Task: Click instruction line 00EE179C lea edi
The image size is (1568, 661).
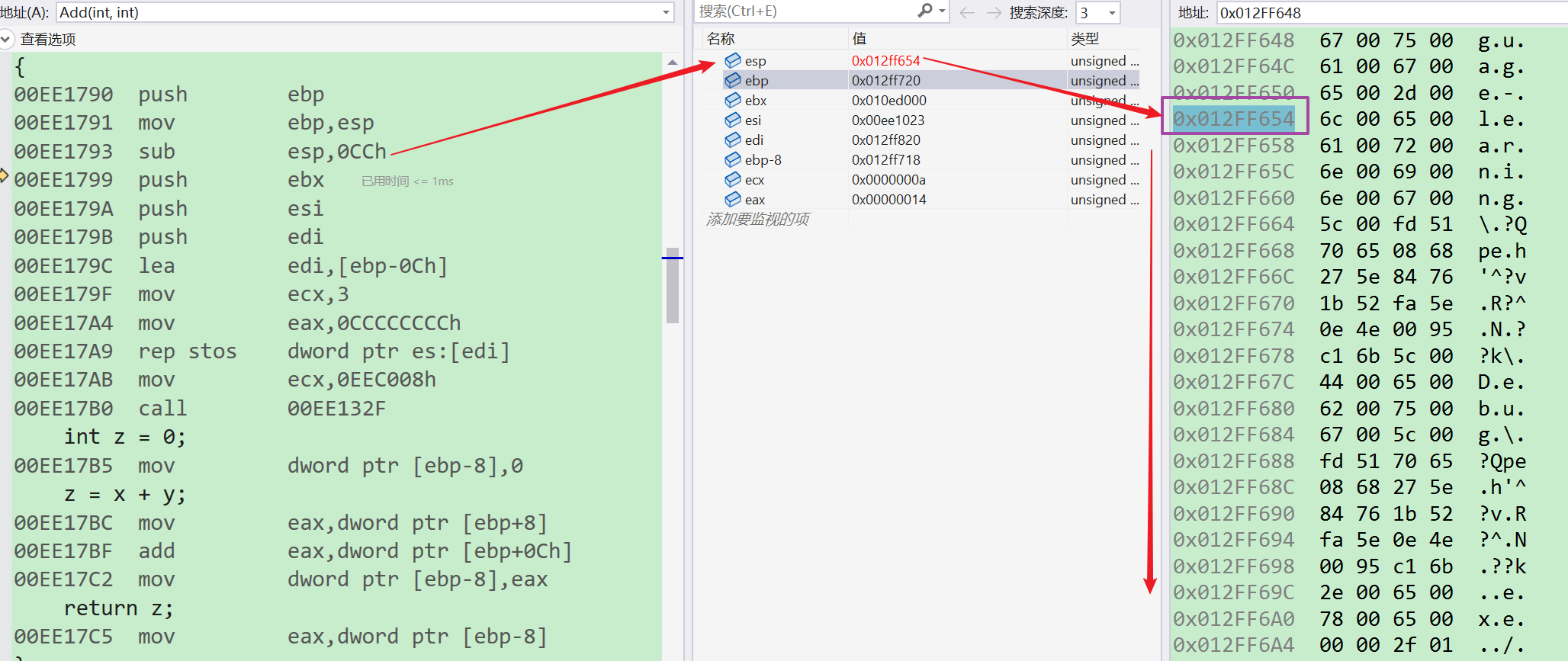Action: click(230, 265)
